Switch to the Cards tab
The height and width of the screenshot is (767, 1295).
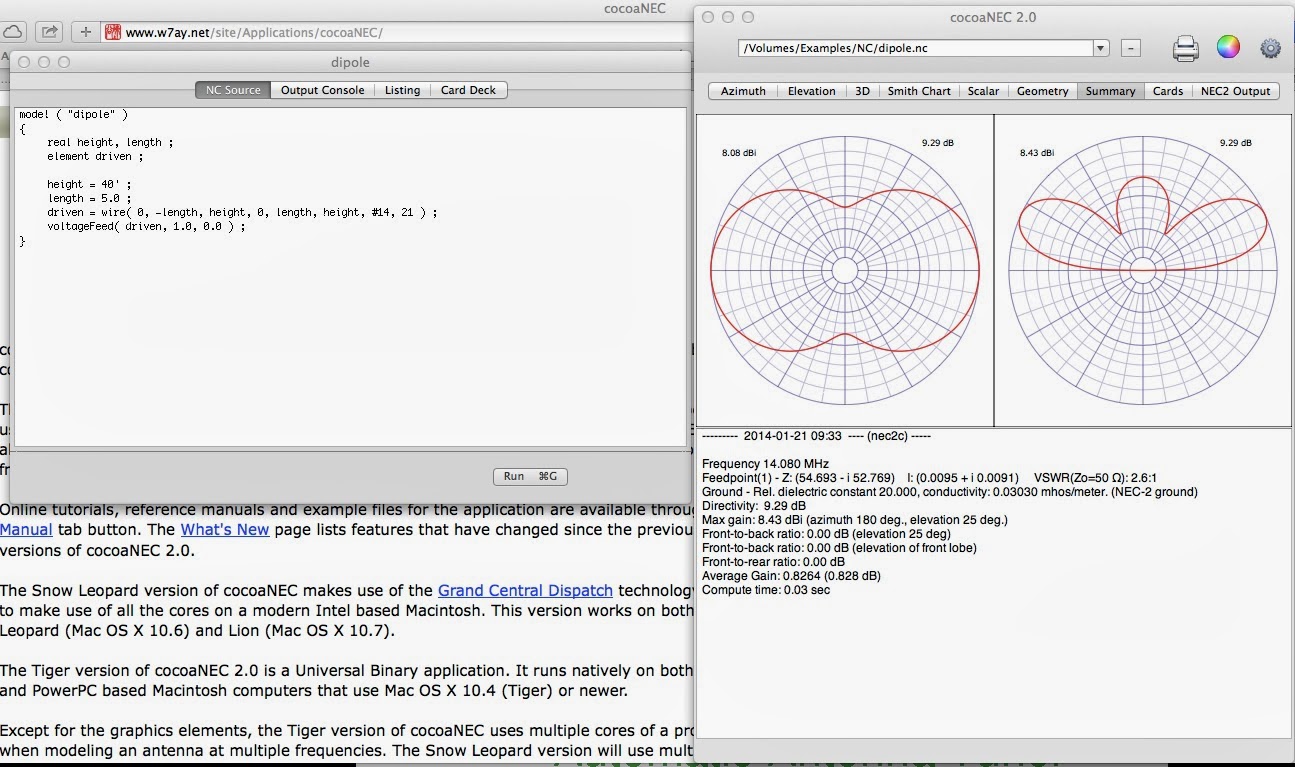[x=1168, y=91]
